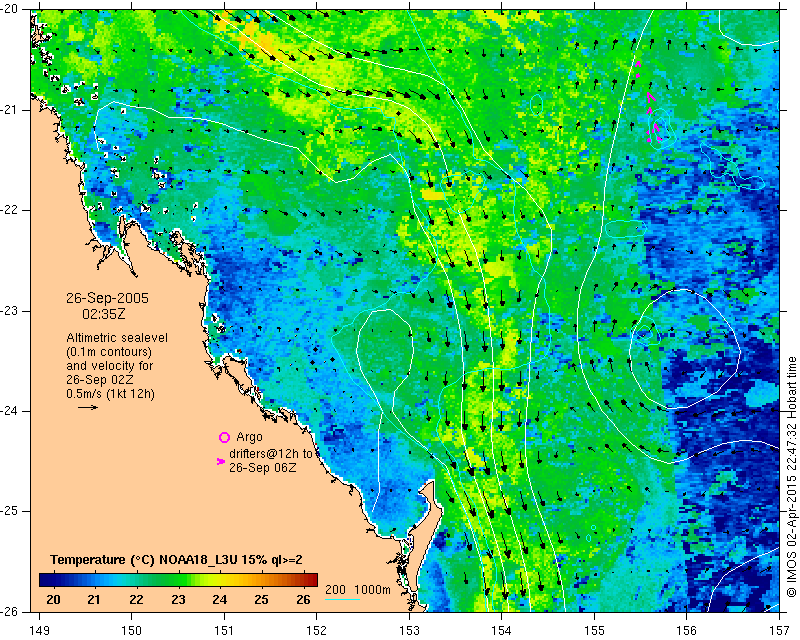Click longitude axis label 150
The height and width of the screenshot is (640, 800).
point(132,631)
